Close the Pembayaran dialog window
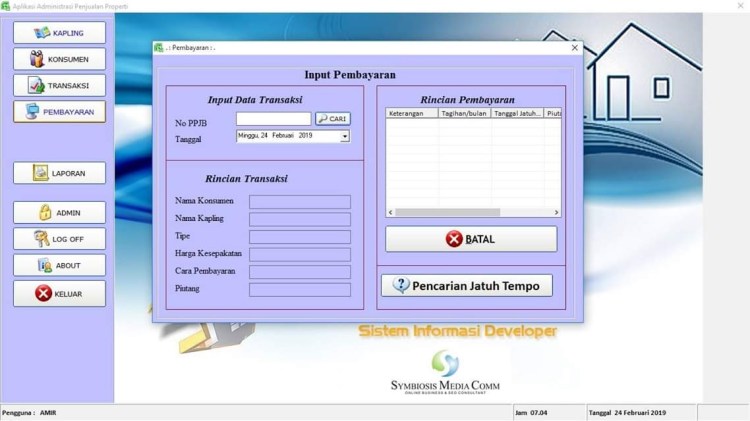Screen dimensions: 750x421 (574, 47)
